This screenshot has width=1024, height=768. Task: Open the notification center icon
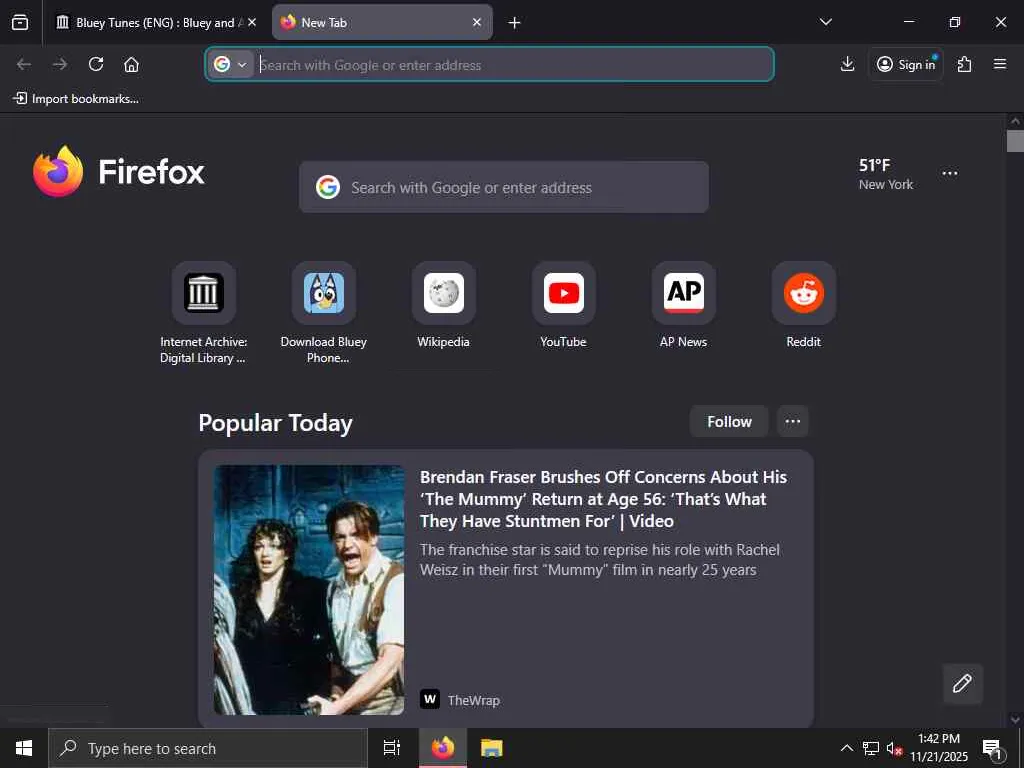tap(992, 748)
